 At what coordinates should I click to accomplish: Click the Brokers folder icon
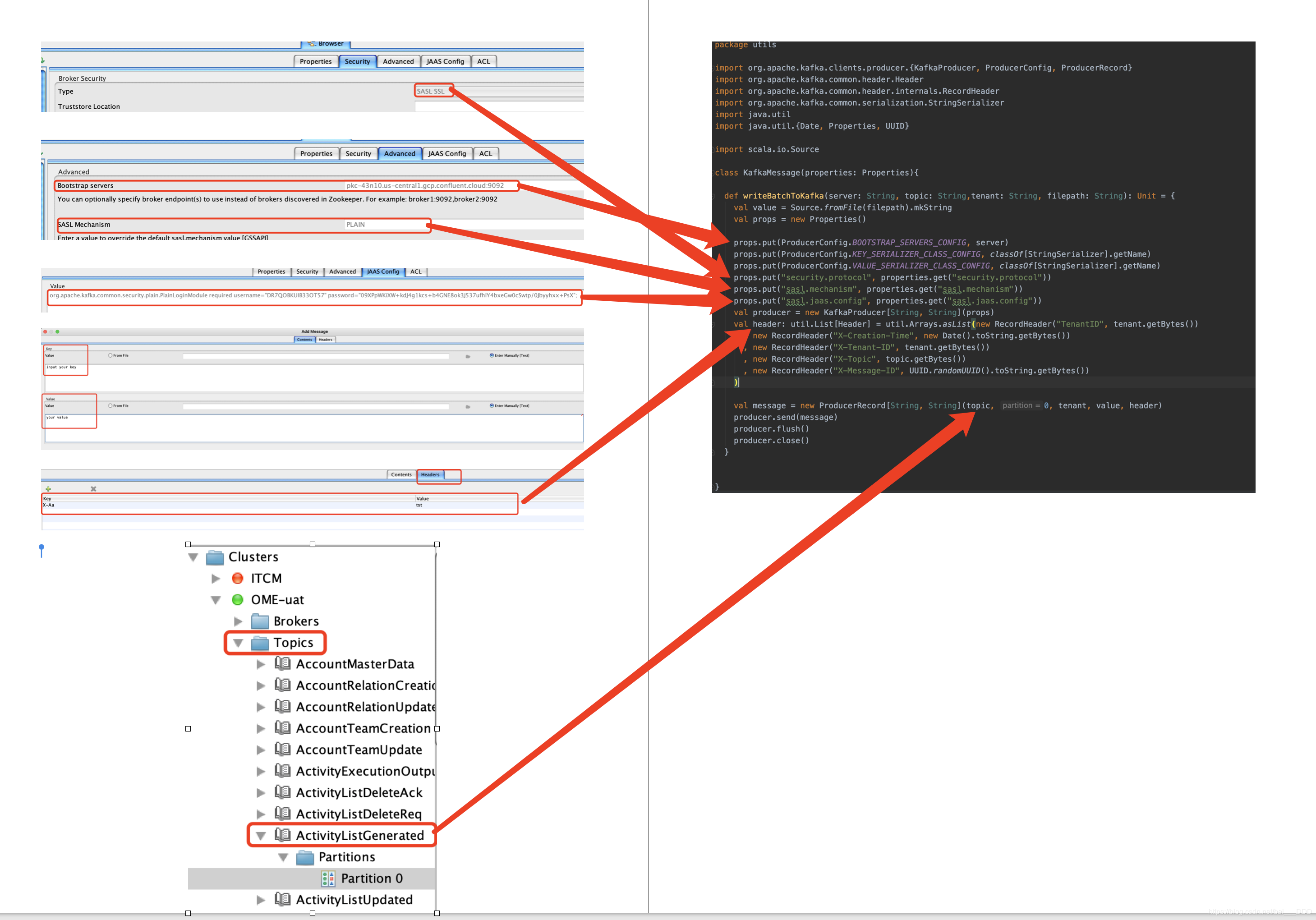click(x=260, y=621)
